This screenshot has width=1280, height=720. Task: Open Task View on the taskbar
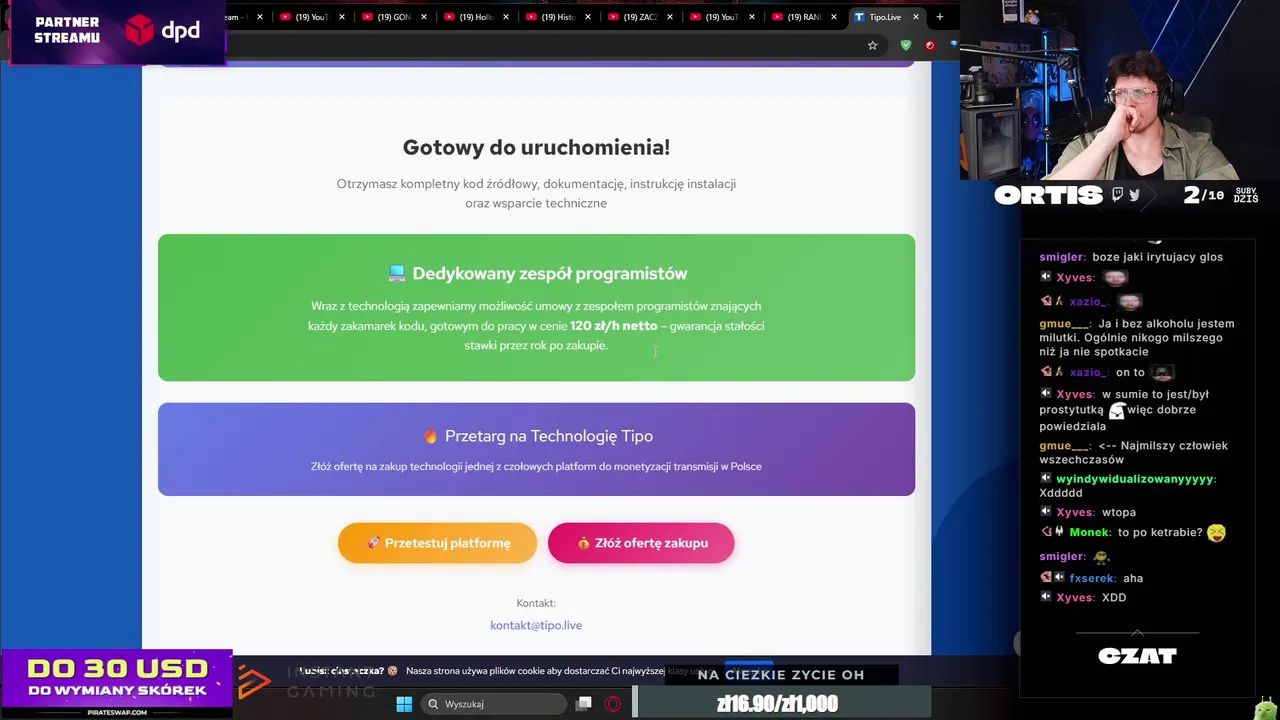[585, 704]
